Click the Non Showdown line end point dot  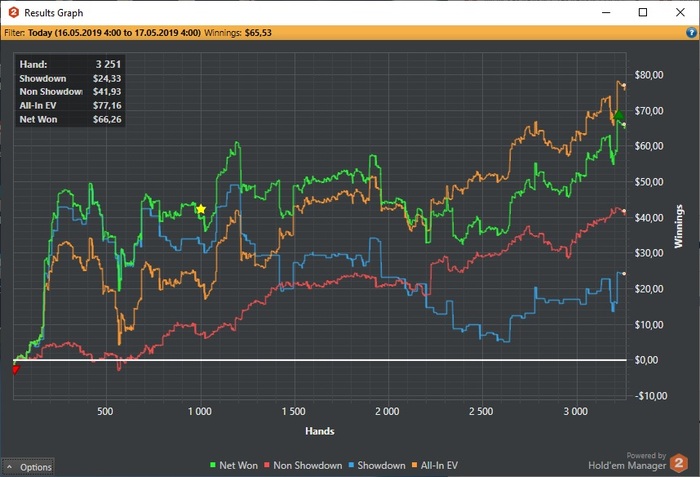pos(624,211)
